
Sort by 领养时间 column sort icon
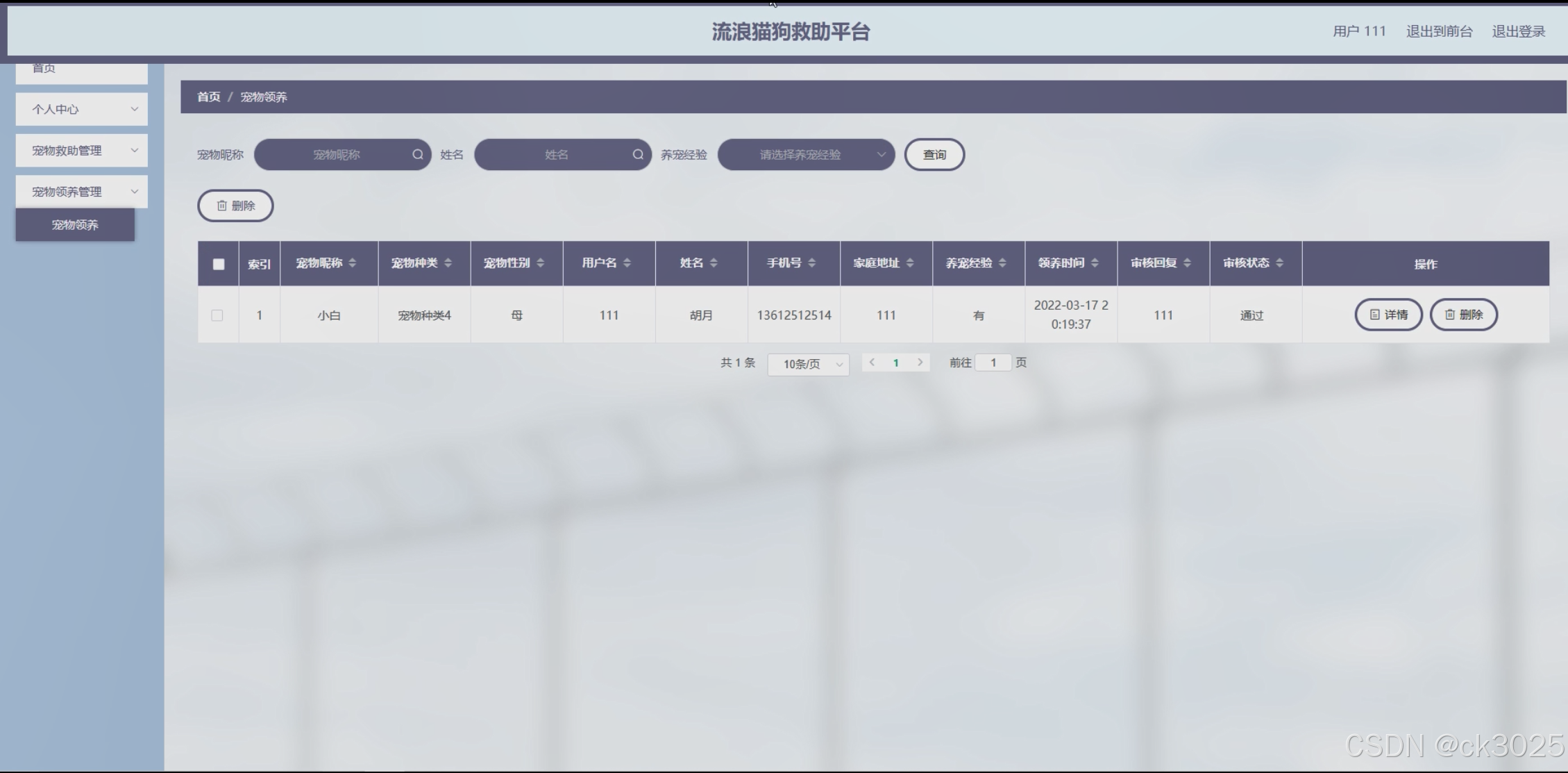(1095, 263)
